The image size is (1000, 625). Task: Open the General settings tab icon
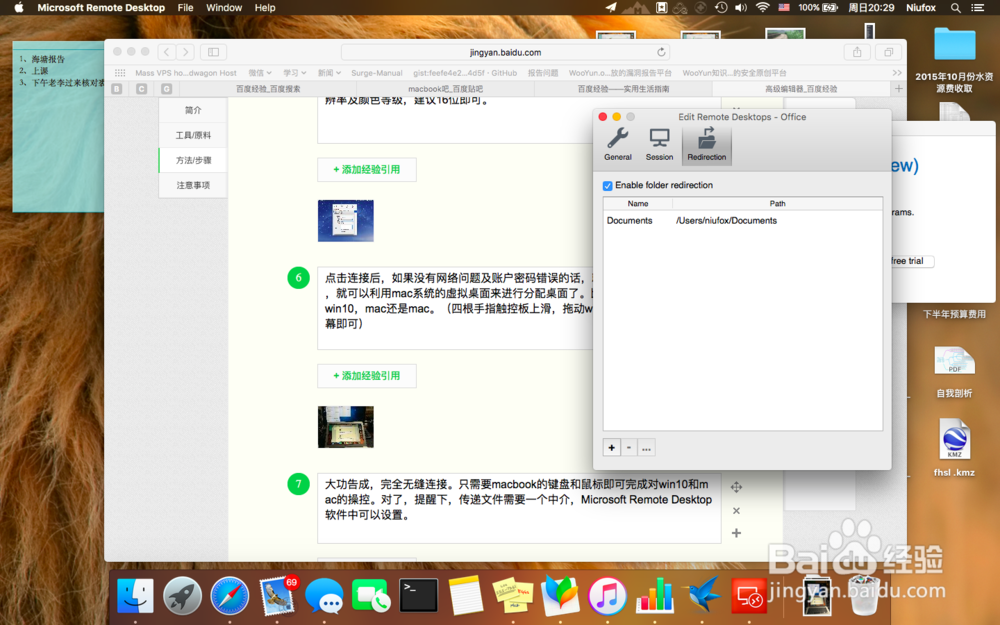617,143
